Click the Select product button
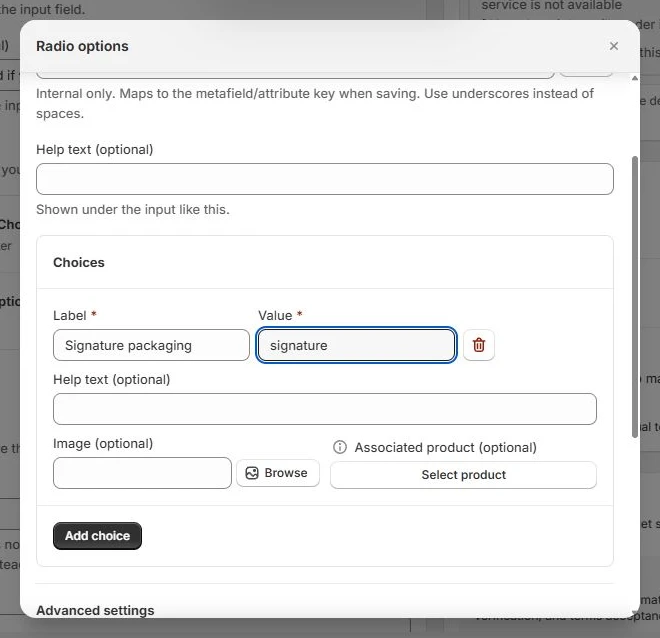Screen dimensions: 660x638 point(463,475)
